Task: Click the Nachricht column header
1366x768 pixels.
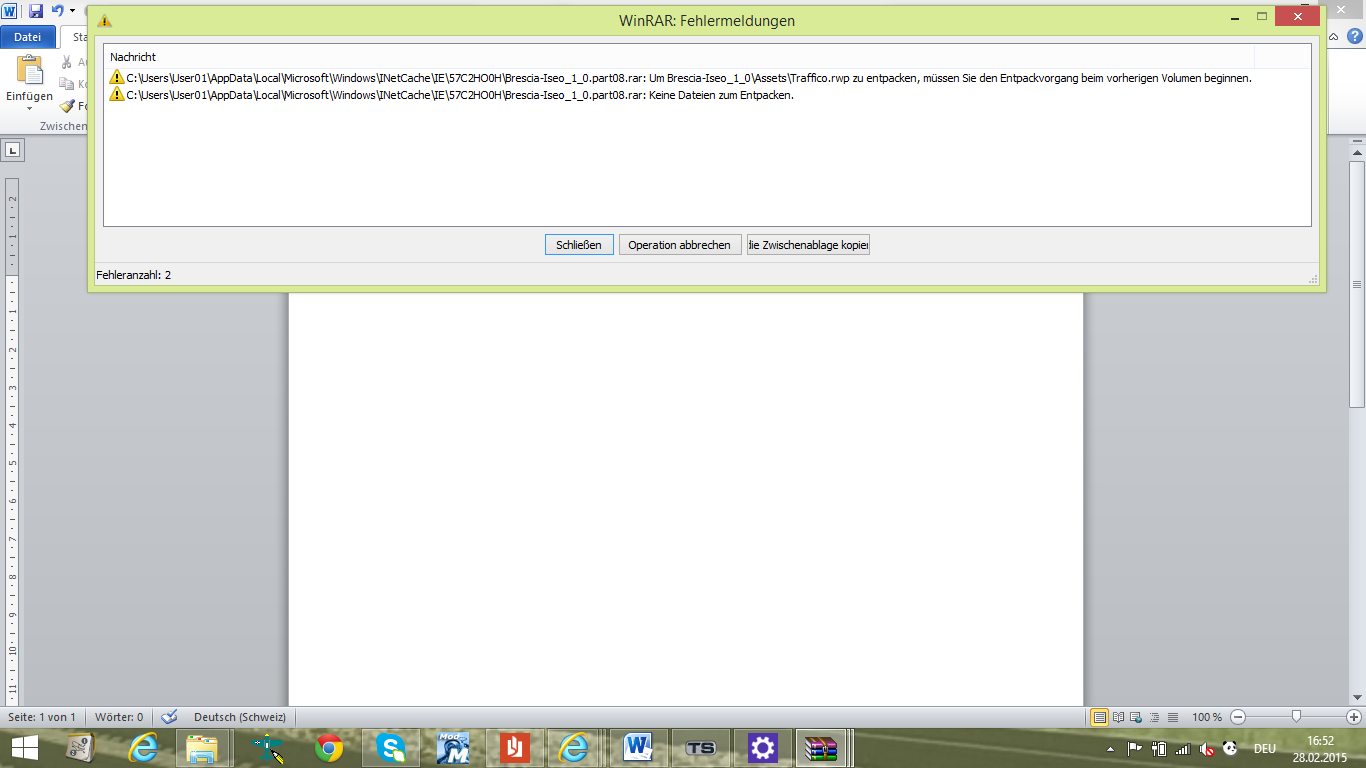Action: pos(680,57)
